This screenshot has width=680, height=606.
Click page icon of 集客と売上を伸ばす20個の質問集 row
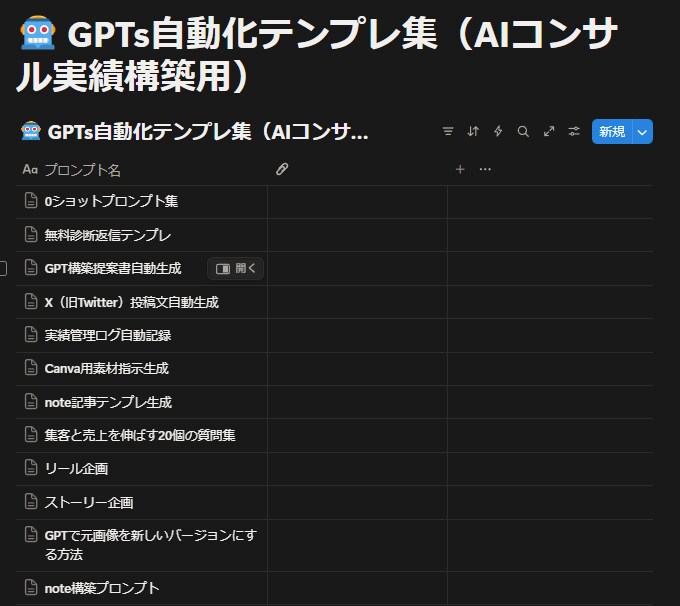pos(31,435)
